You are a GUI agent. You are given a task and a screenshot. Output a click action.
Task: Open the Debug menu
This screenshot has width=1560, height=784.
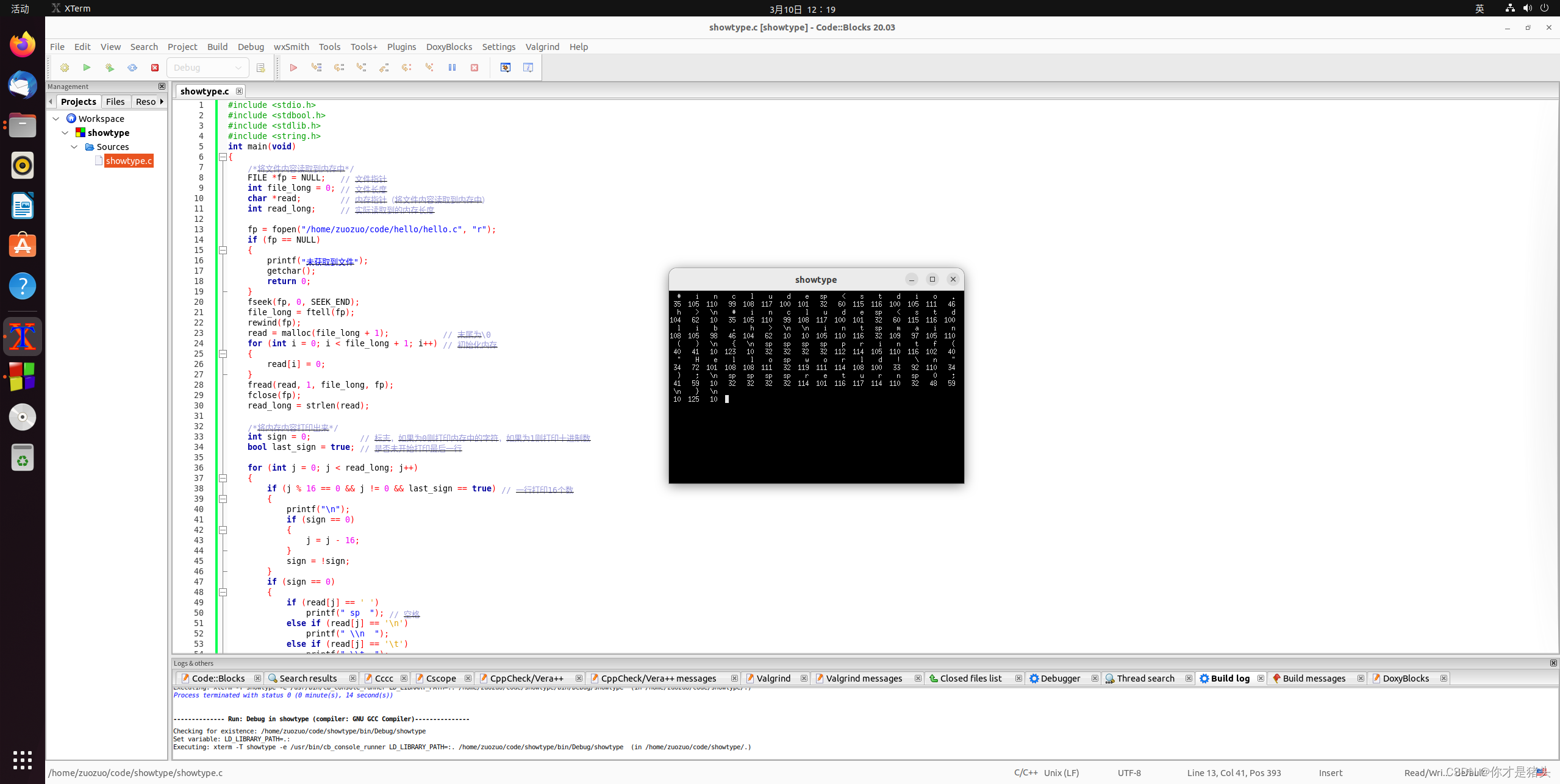click(251, 46)
